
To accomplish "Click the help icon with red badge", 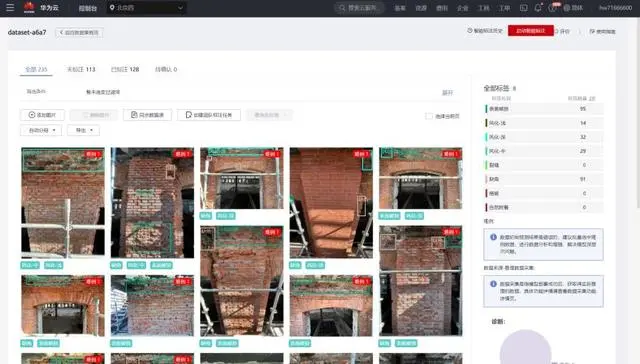I will (553, 8).
